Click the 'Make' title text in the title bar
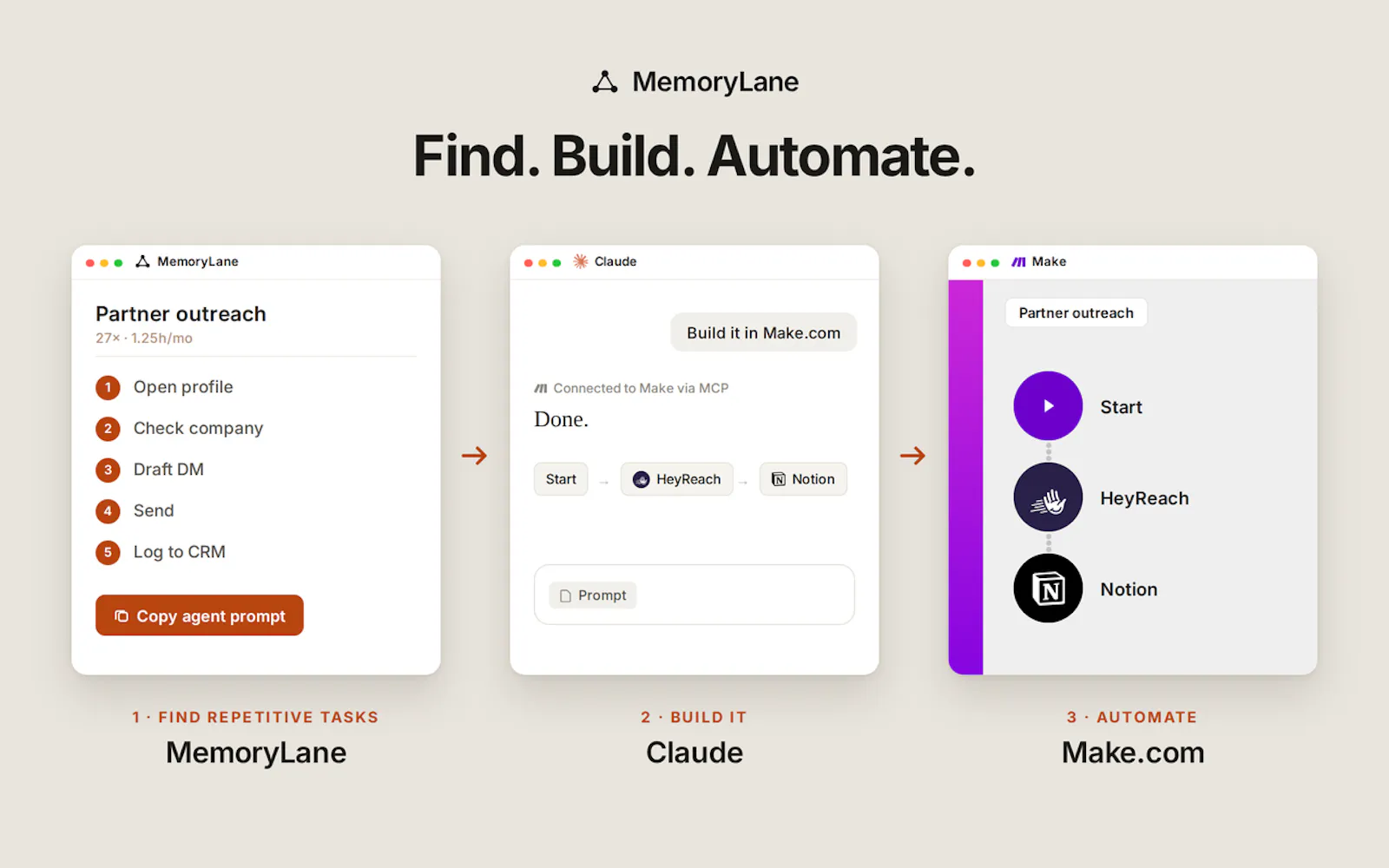The image size is (1389, 868). tap(1049, 261)
